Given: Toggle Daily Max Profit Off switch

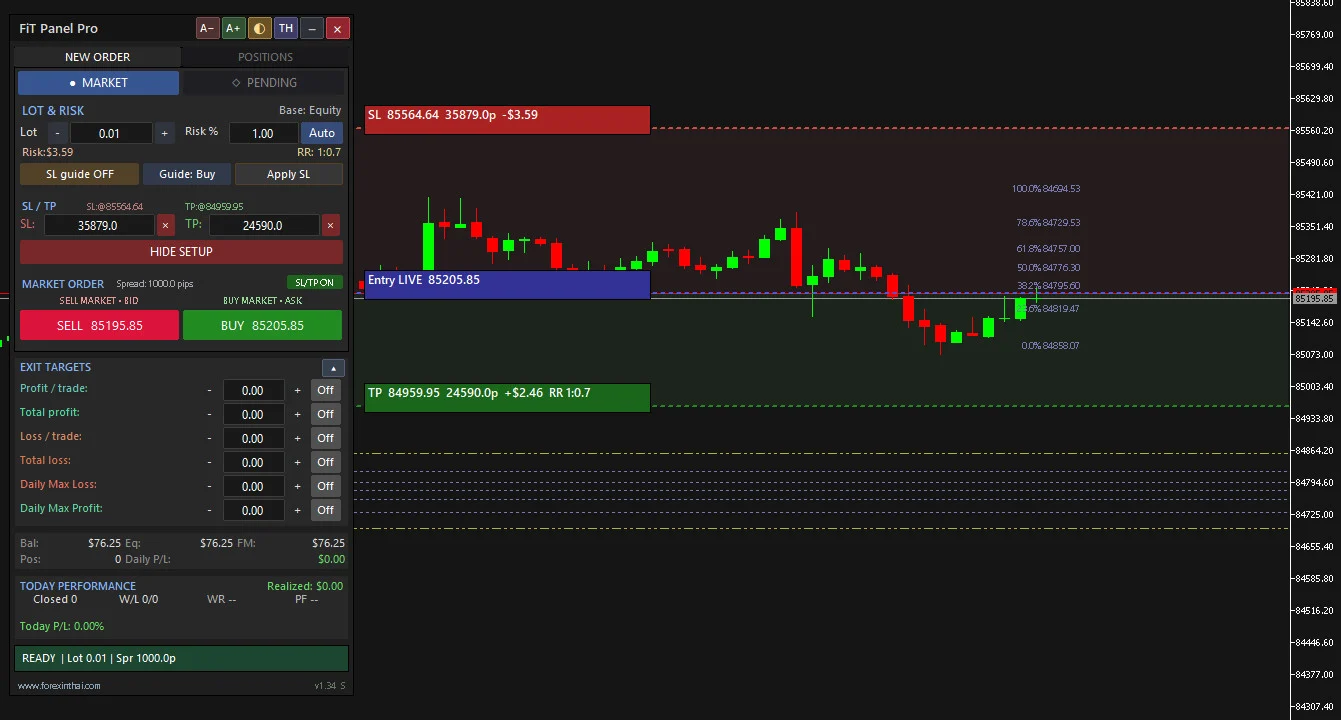Looking at the screenshot, I should 325,510.
